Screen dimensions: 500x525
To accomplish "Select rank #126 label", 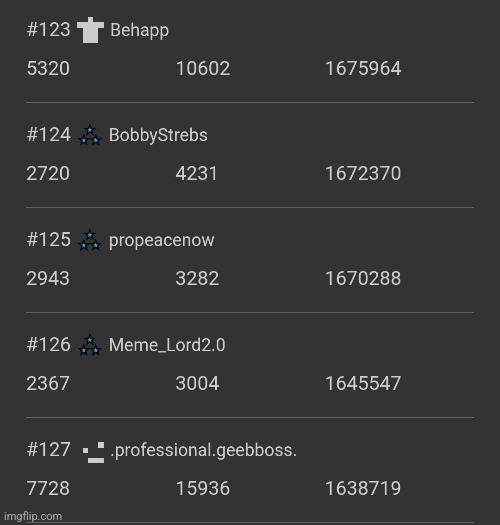I will (49, 345).
